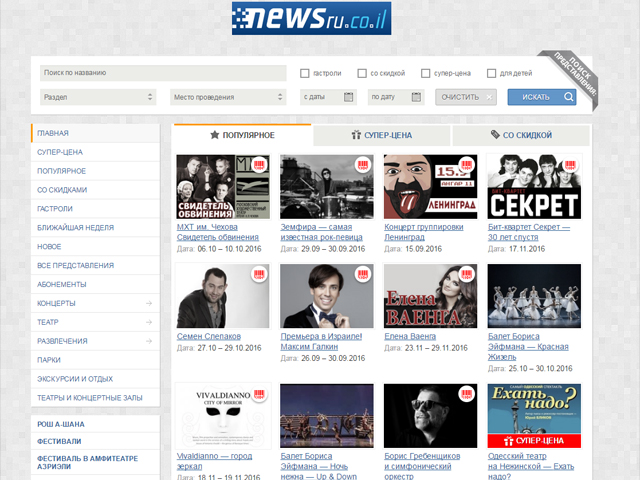Open 'Балет Бориса Эйфмана — Красная Жизель' link
The image size is (640, 480).
coord(528,347)
